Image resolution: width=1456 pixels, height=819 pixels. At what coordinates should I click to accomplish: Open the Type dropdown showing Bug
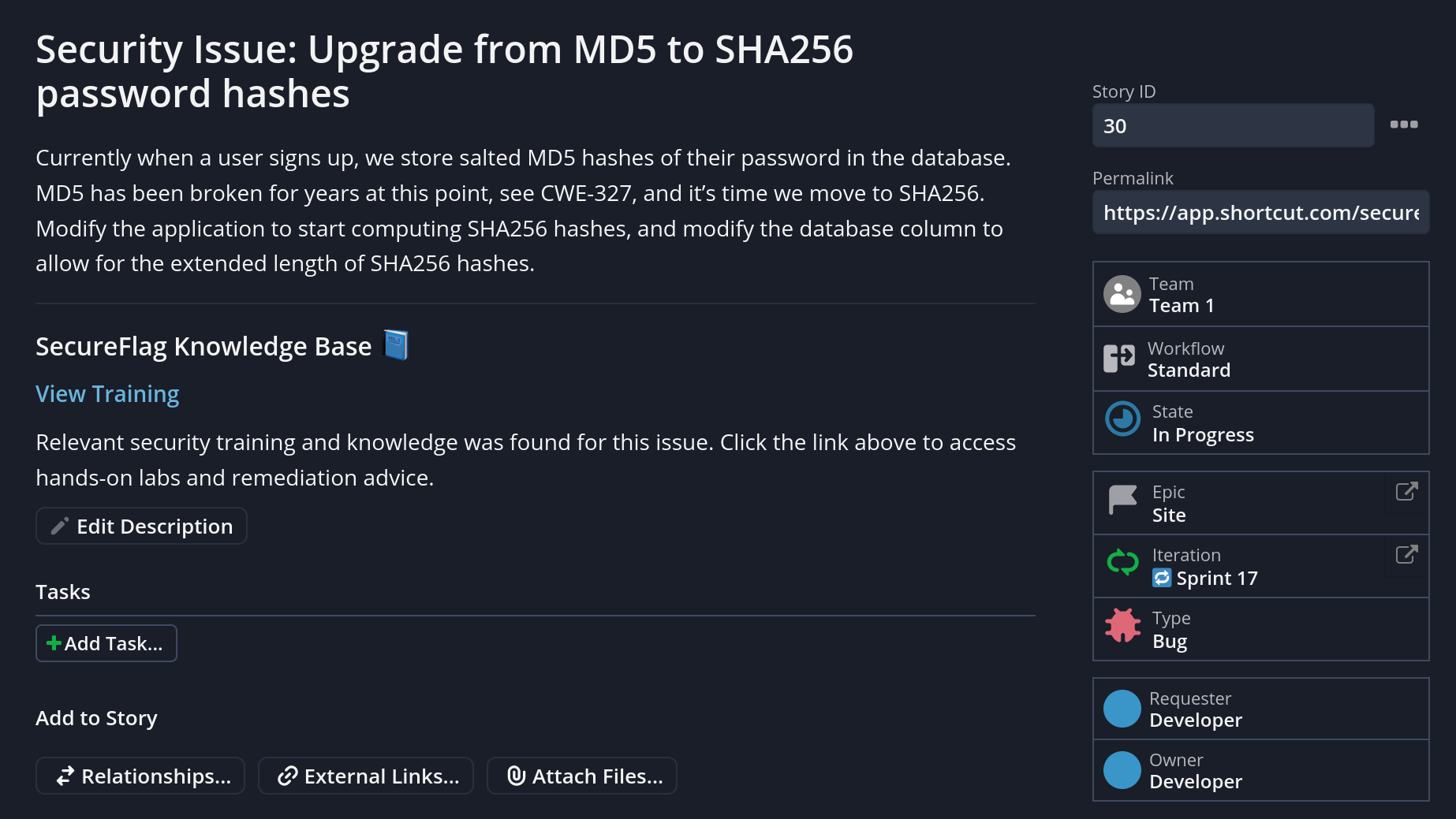click(1260, 629)
